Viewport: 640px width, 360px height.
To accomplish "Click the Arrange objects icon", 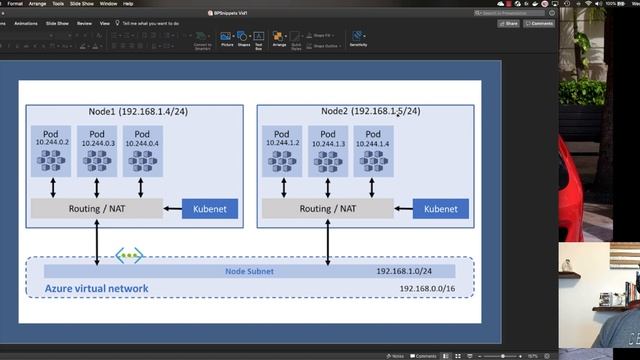I will pos(278,36).
